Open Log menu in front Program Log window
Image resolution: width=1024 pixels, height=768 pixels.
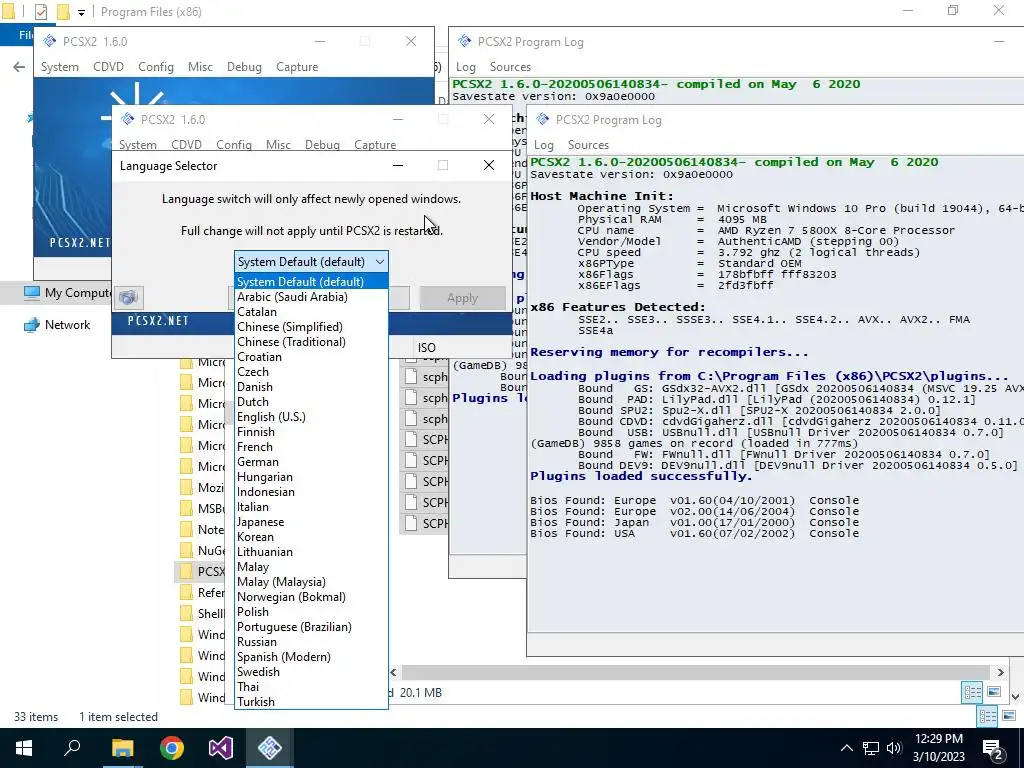(543, 145)
